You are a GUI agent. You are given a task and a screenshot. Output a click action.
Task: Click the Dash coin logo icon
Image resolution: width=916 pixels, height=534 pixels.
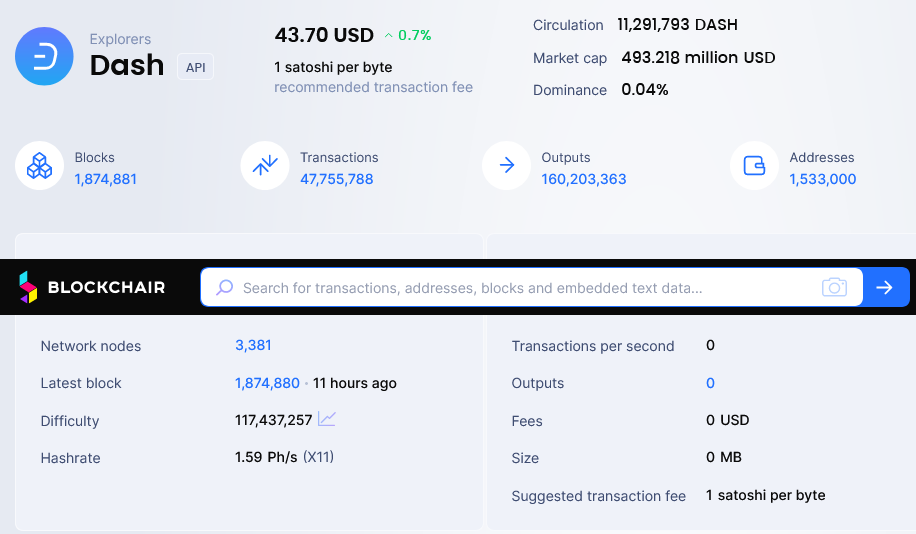[x=44, y=56]
